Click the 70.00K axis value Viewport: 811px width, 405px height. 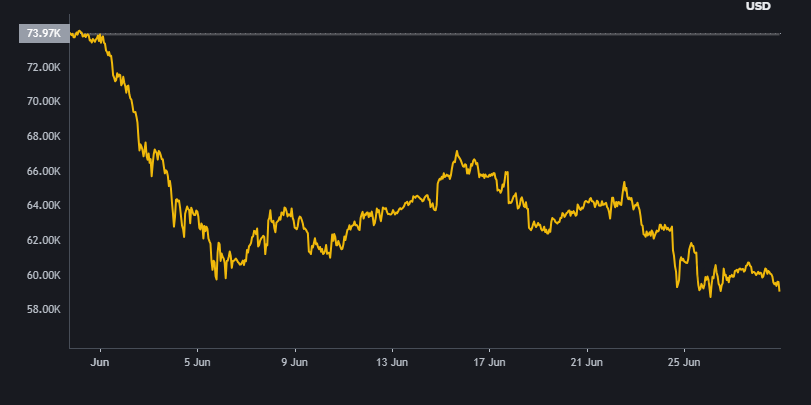click(x=44, y=102)
